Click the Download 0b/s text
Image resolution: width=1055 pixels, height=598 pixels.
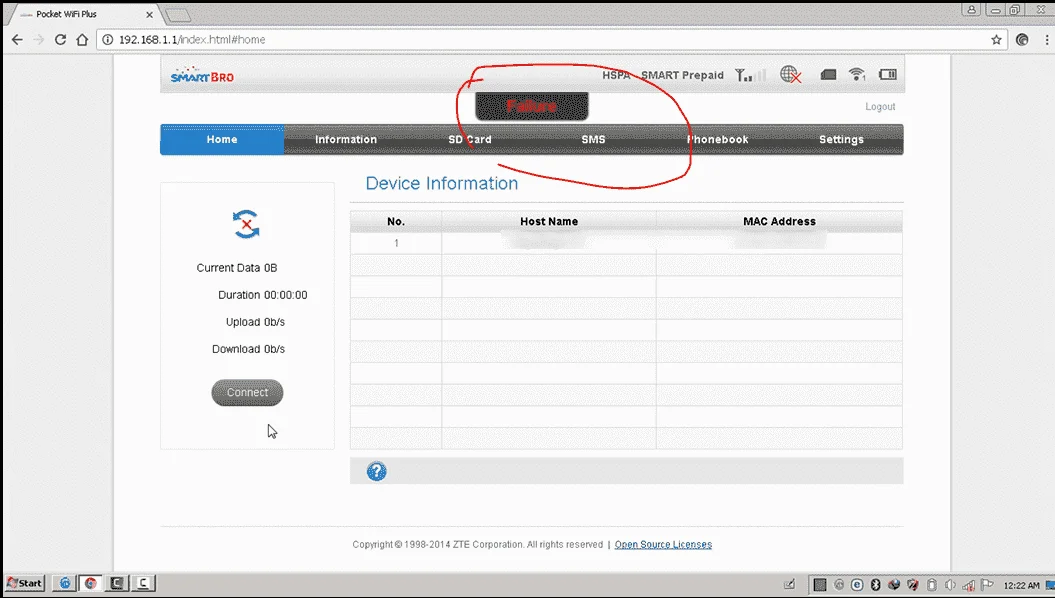pyautogui.click(x=248, y=348)
